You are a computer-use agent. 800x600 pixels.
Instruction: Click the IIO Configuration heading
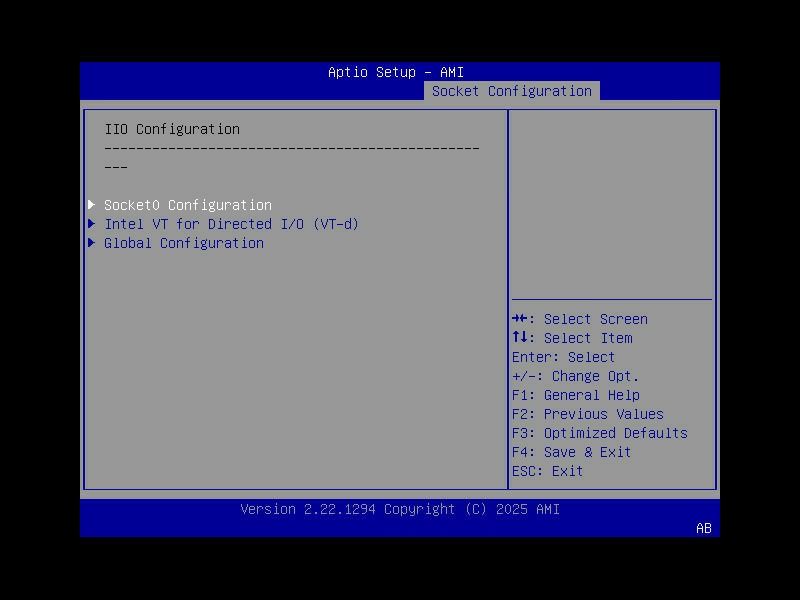click(172, 128)
